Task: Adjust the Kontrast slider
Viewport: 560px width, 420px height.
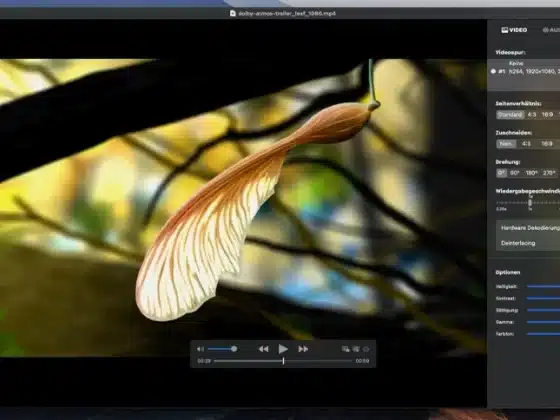Action: click(x=544, y=298)
